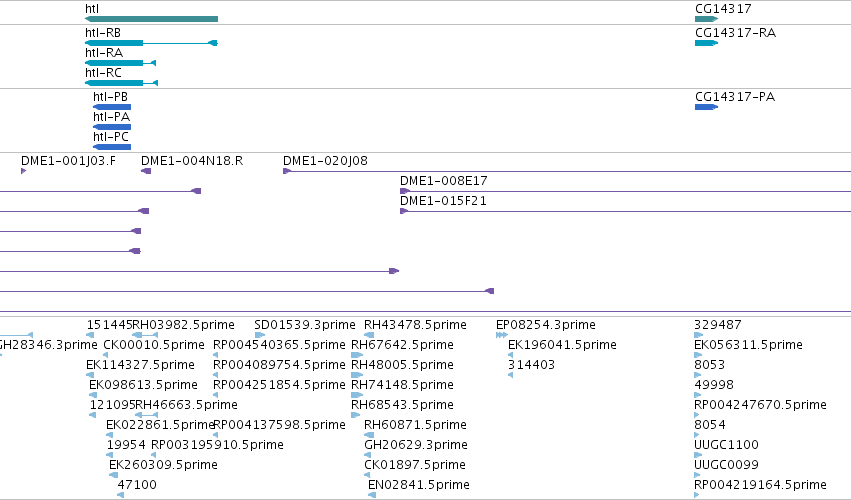This screenshot has width=851, height=500.
Task: Select the htl-RA transcript glyph
Action: point(120,63)
